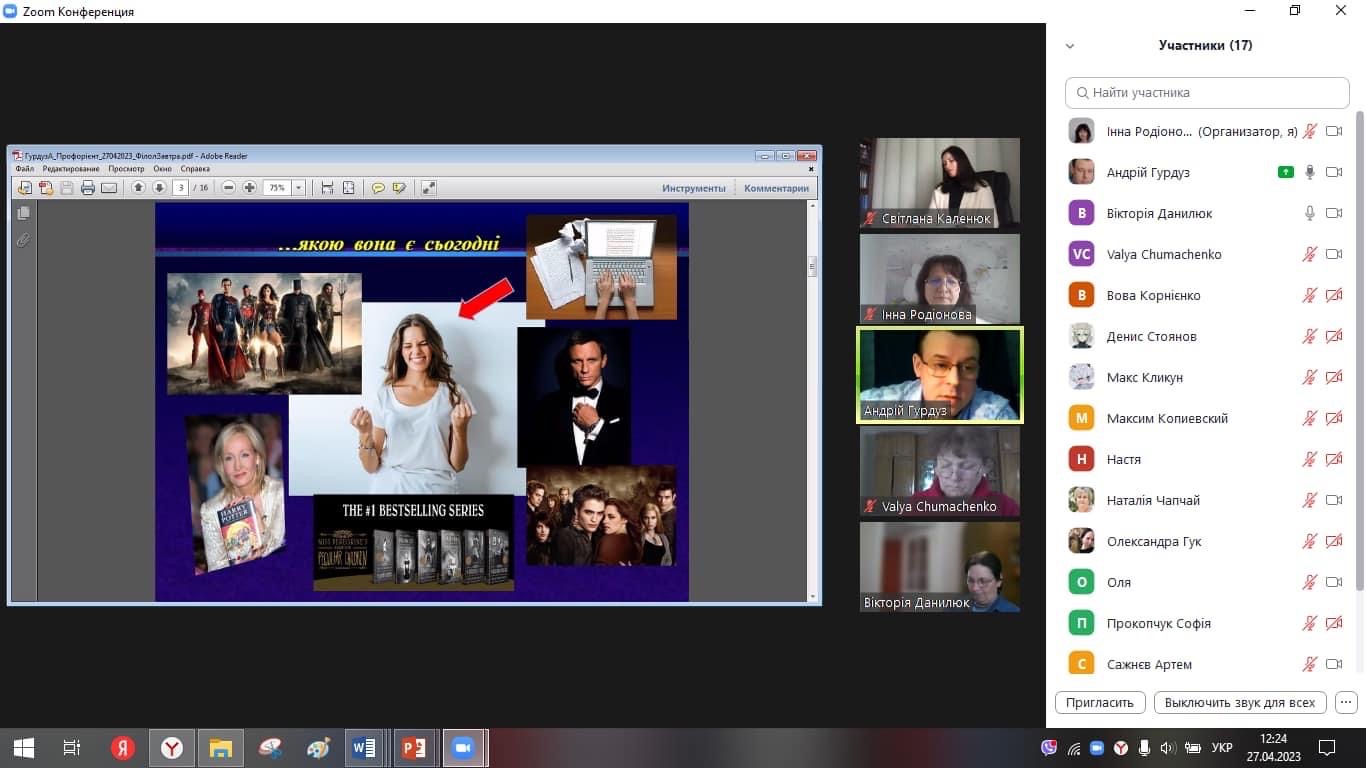Toggle muted microphone for Вова Корнієнко
The height and width of the screenshot is (768, 1366).
pyautogui.click(x=1309, y=295)
